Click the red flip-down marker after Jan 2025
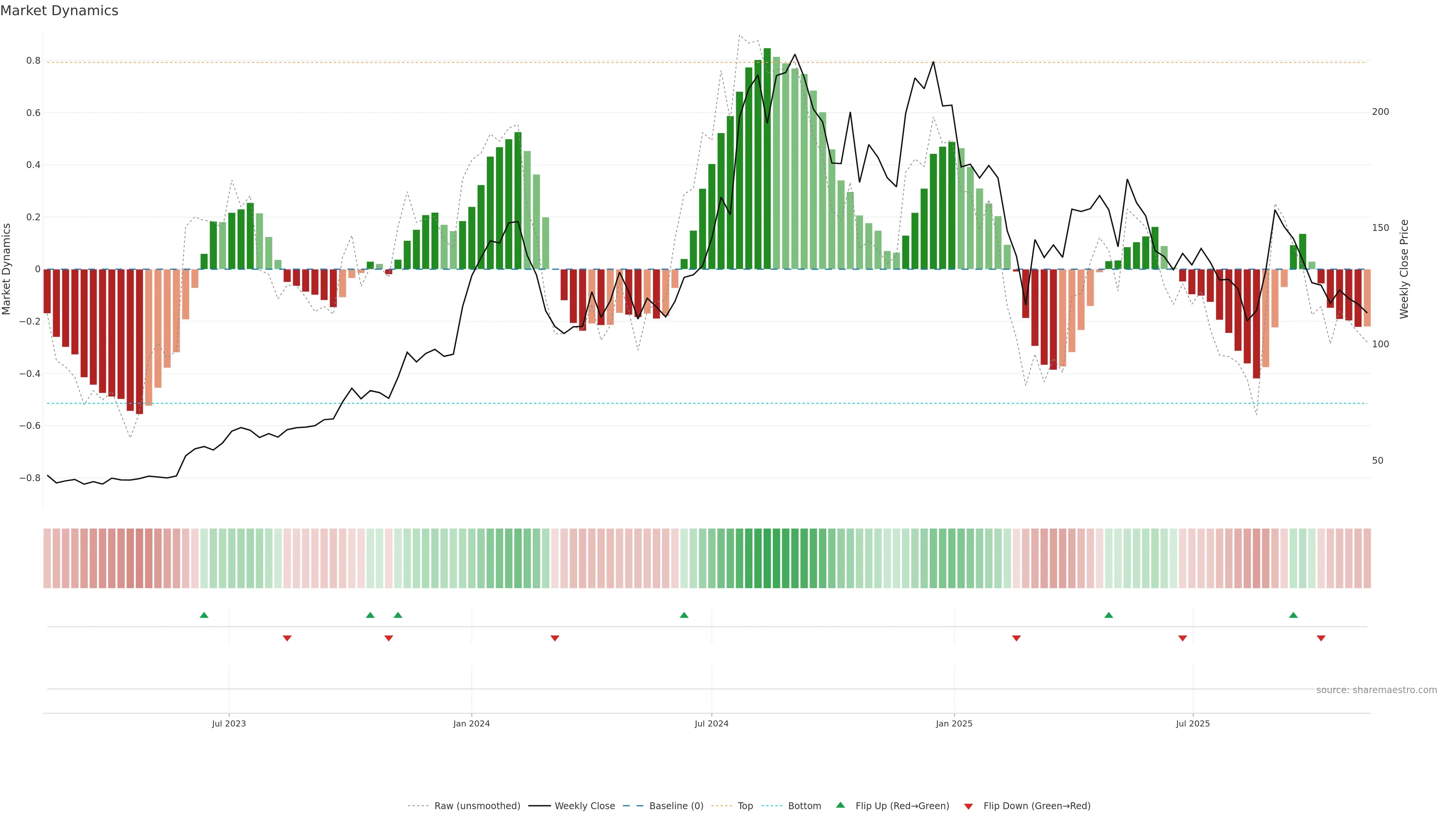 (1016, 638)
